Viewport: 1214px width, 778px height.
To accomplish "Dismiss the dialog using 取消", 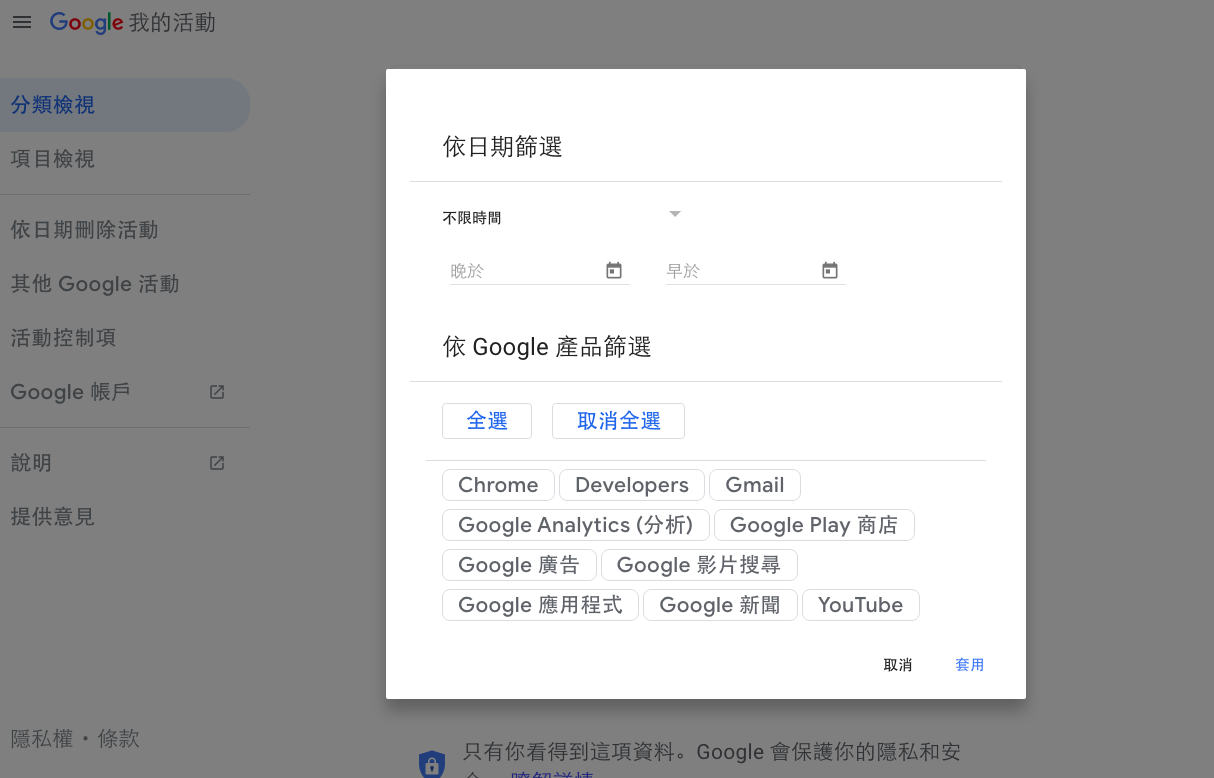I will coord(897,665).
